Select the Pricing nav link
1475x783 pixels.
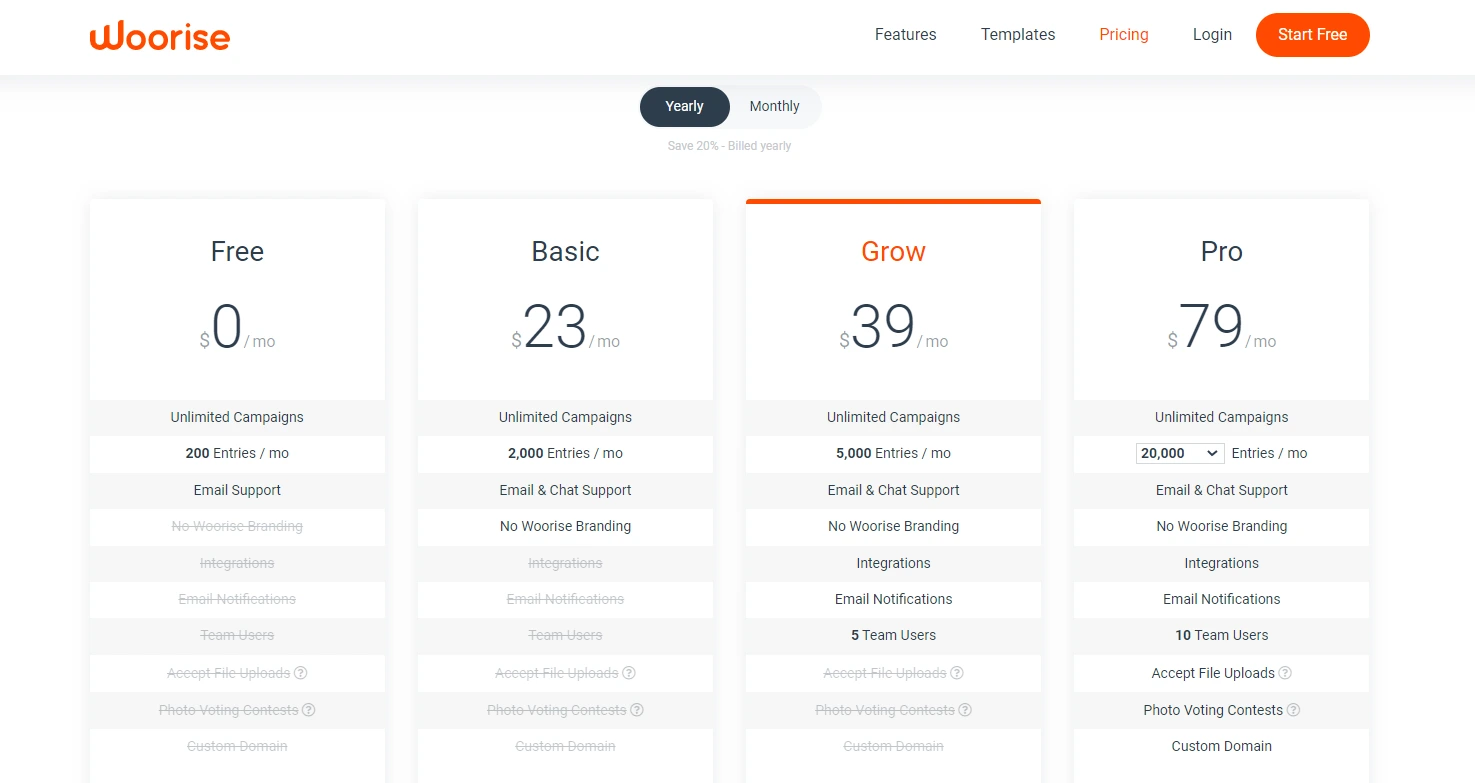pos(1124,35)
